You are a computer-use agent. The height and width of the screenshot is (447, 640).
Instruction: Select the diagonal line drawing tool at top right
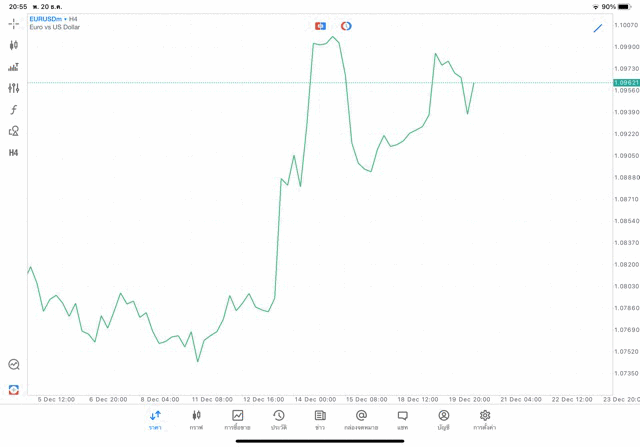point(598,28)
